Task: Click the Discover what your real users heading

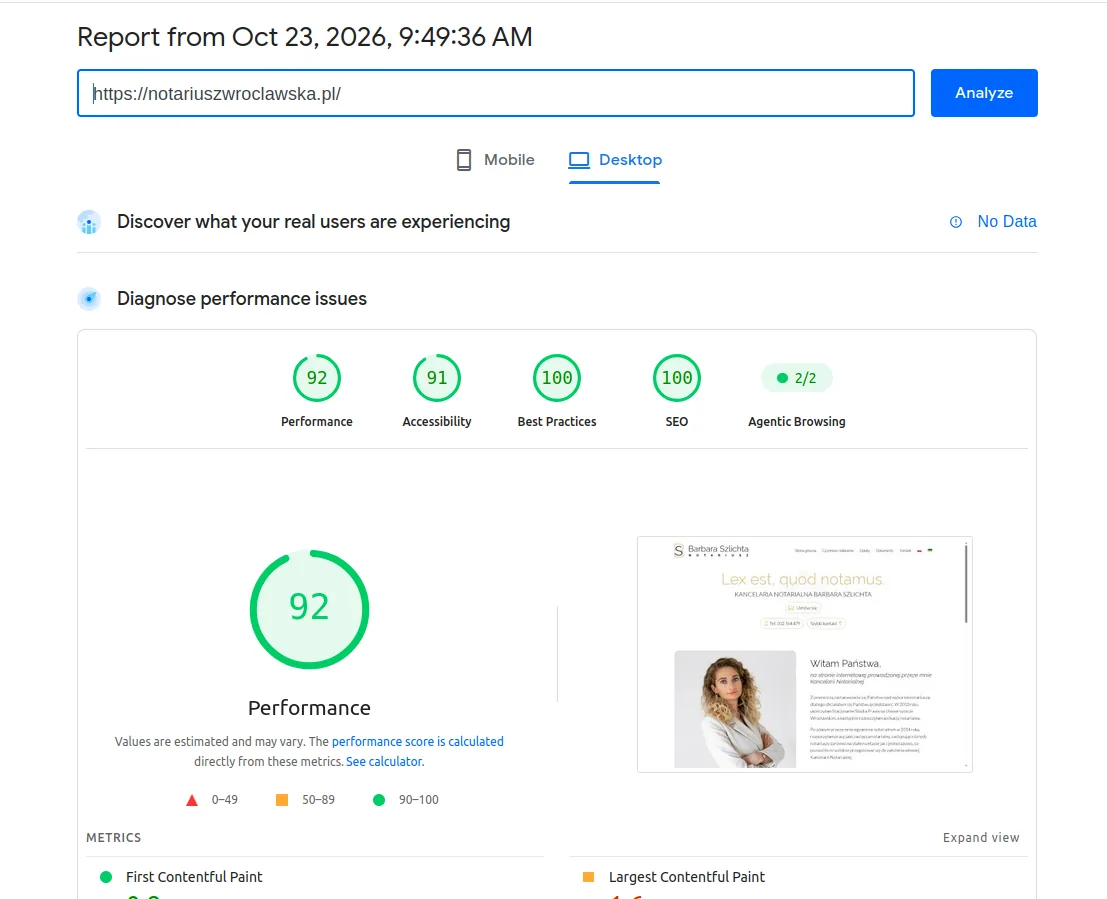Action: (313, 222)
